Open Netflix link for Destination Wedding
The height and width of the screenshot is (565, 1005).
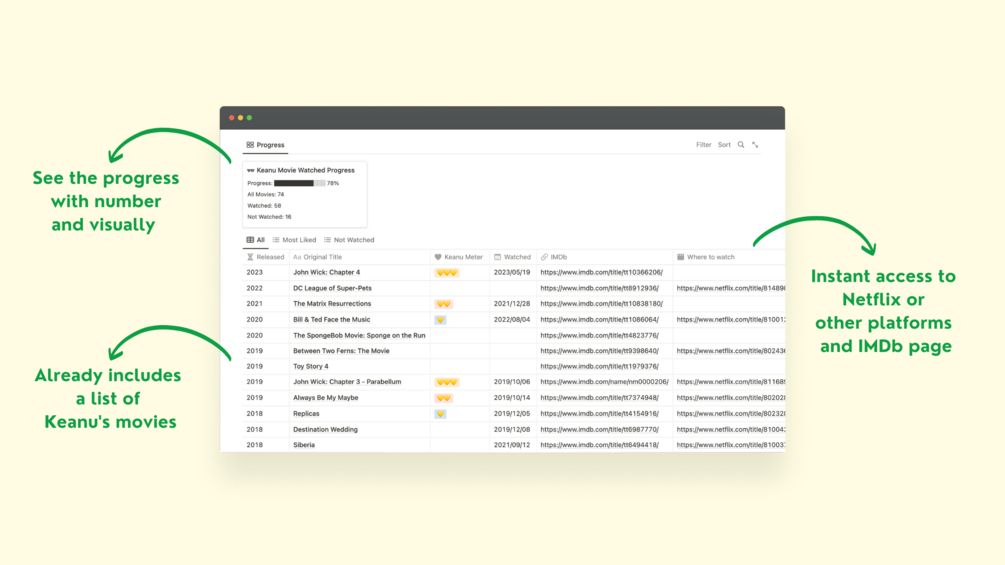tap(731, 429)
